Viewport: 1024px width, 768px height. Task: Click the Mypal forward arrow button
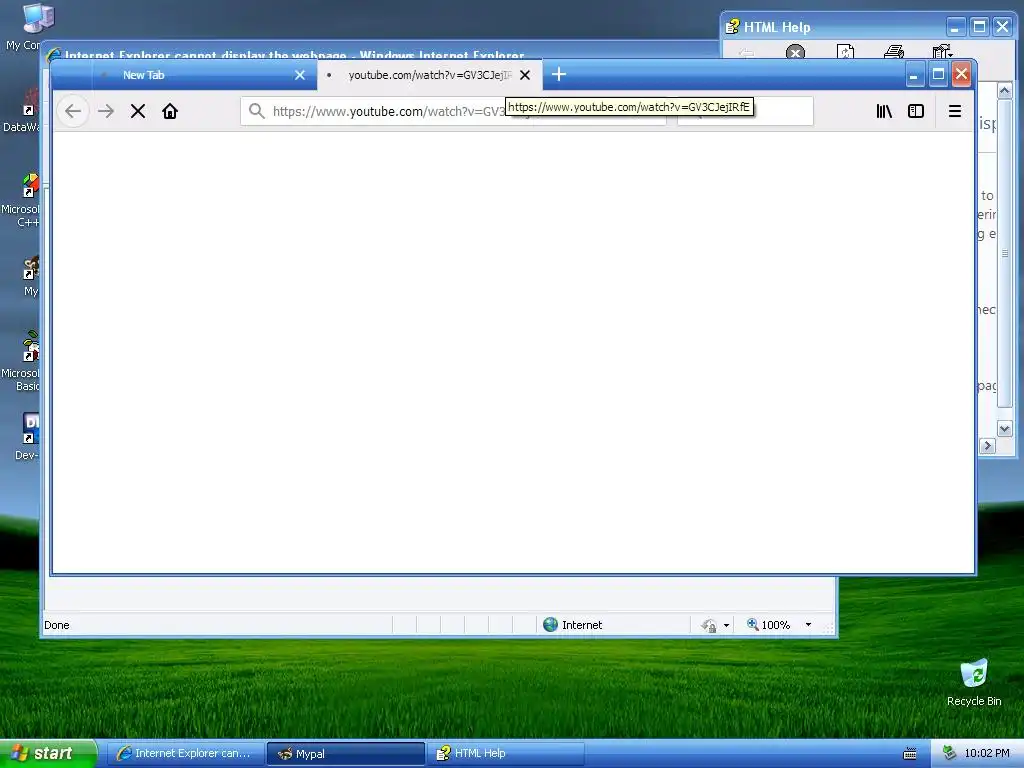[x=105, y=111]
